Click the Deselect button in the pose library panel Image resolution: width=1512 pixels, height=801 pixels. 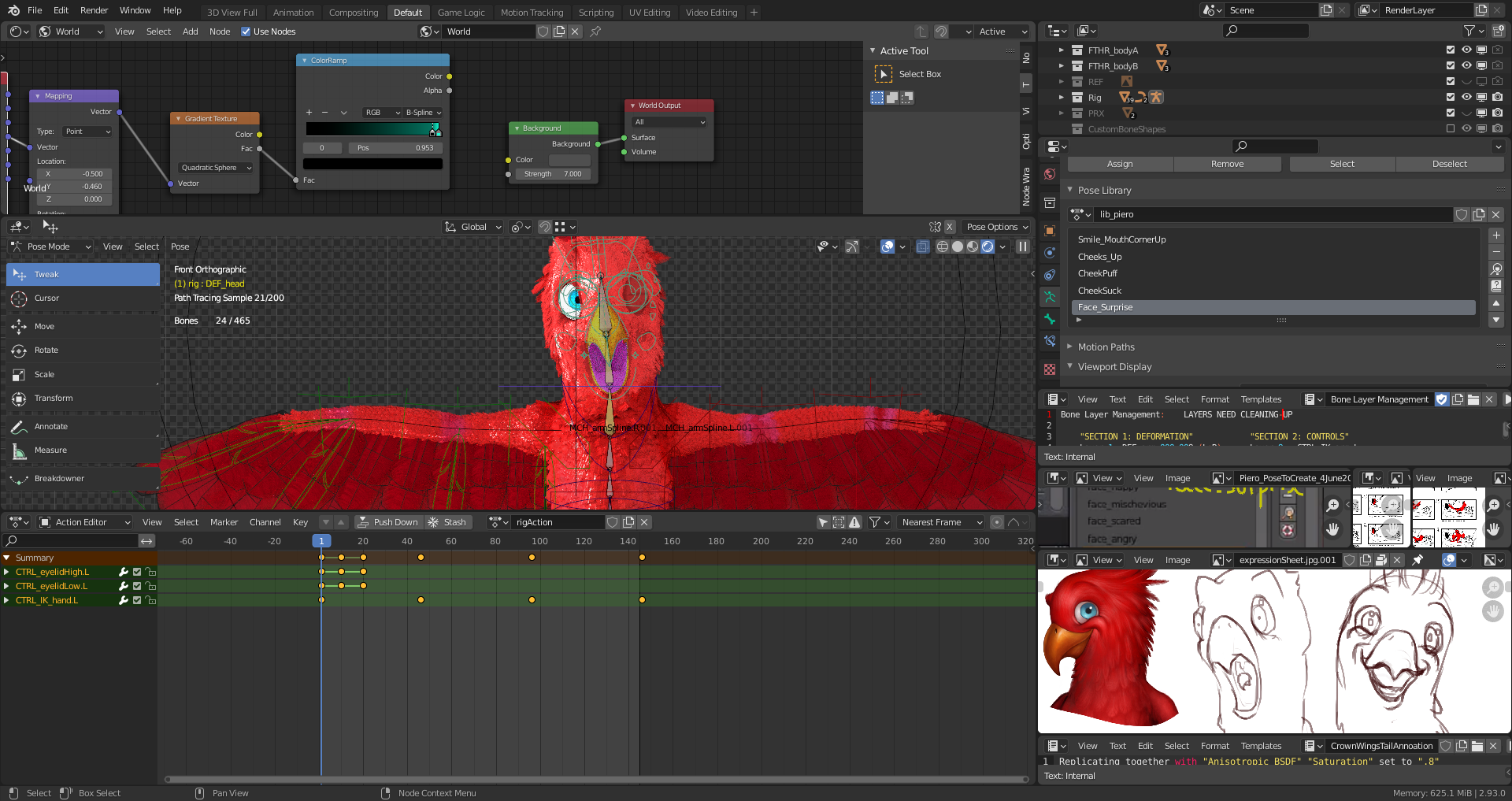(x=1450, y=164)
